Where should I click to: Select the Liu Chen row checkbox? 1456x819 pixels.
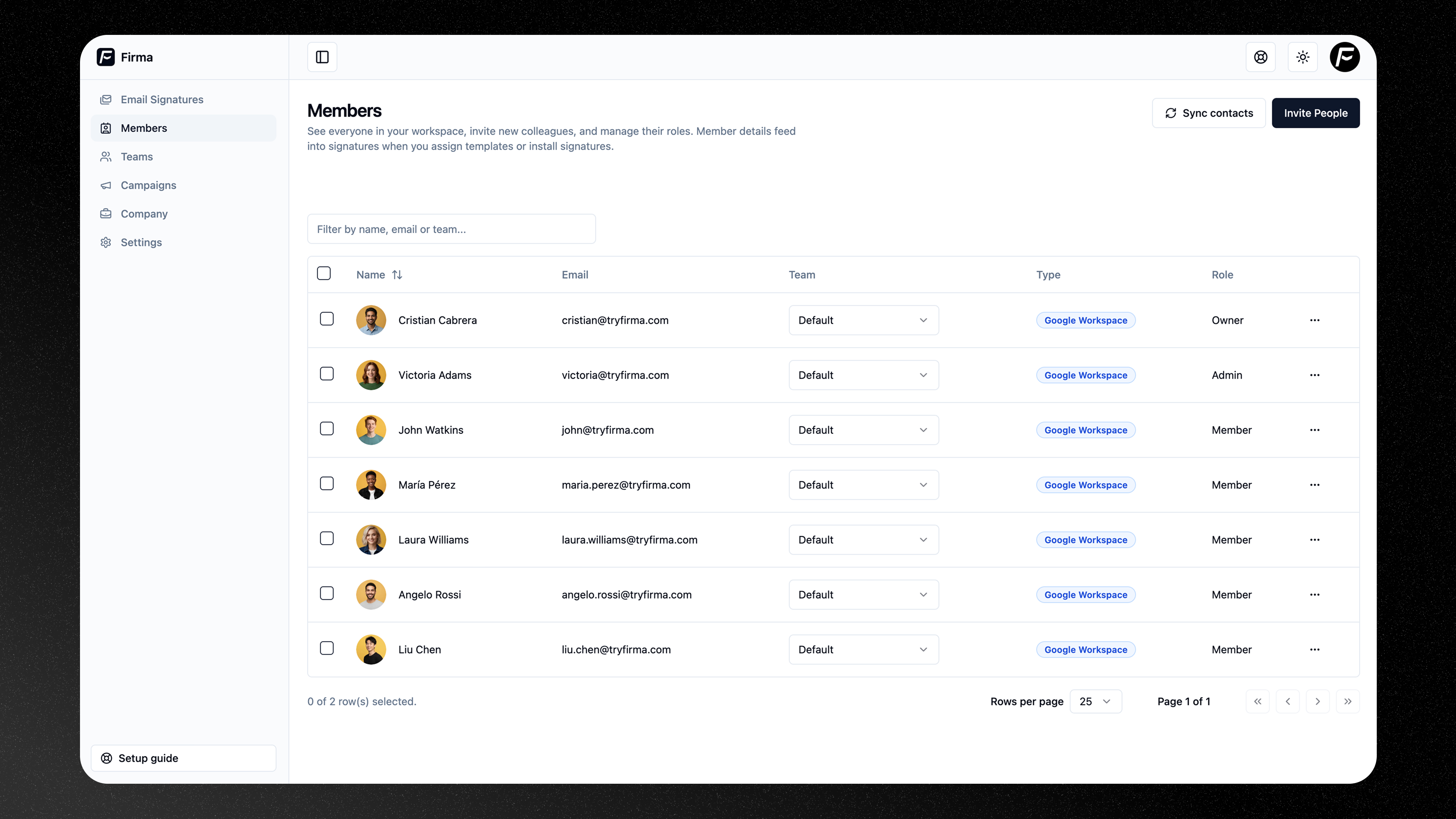[327, 648]
